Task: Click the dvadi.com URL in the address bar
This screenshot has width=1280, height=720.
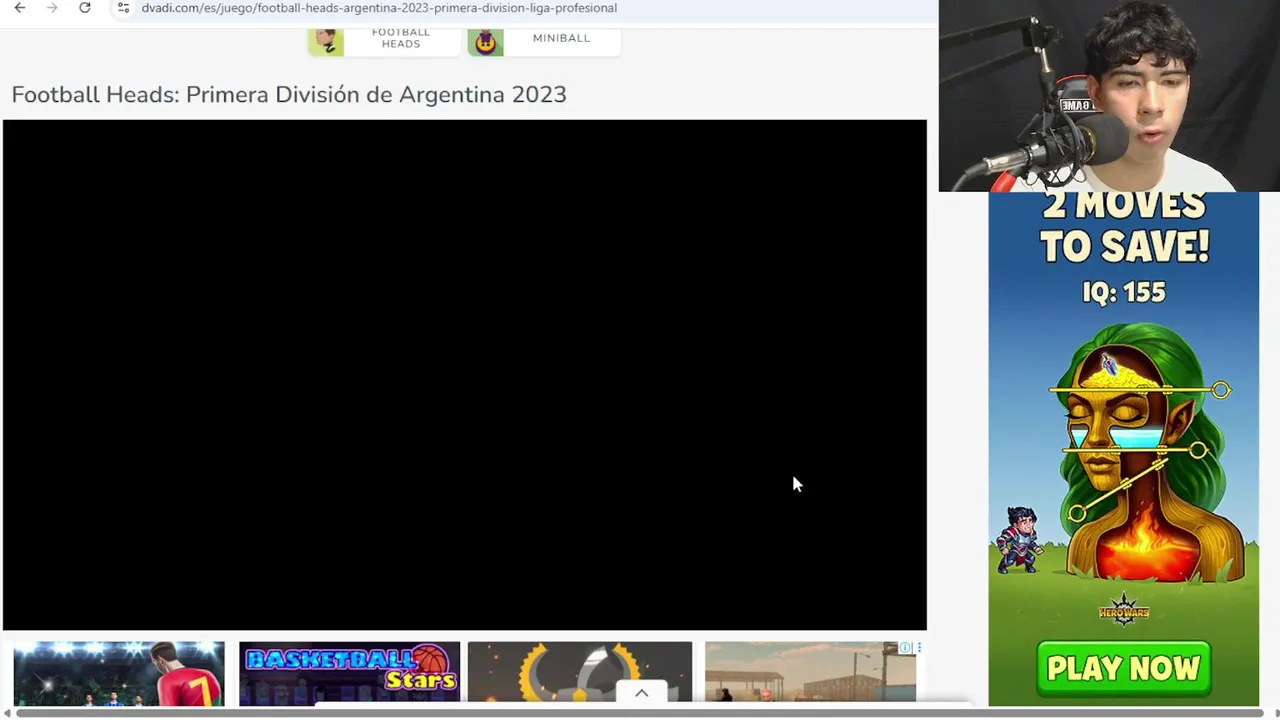Action: point(379,8)
